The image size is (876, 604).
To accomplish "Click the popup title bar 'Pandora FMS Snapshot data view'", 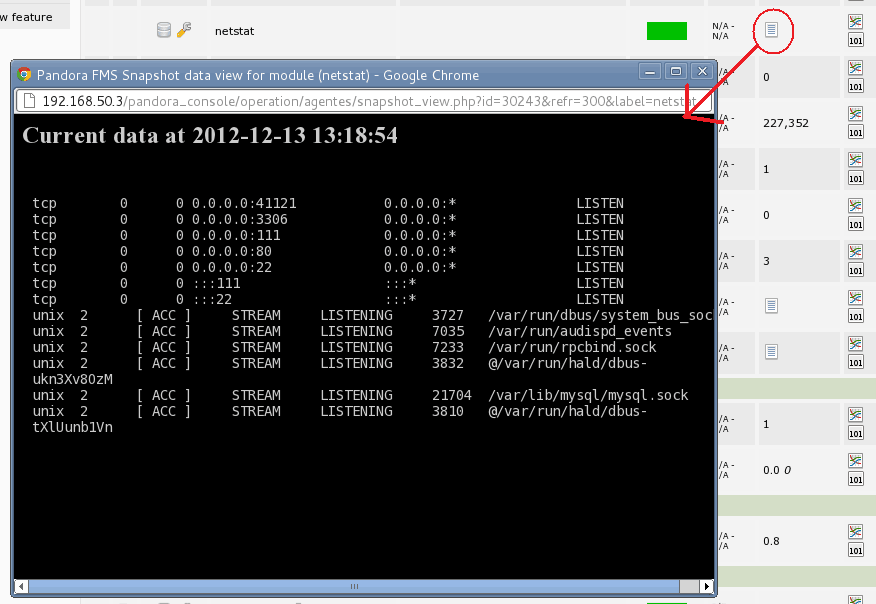I will point(258,75).
